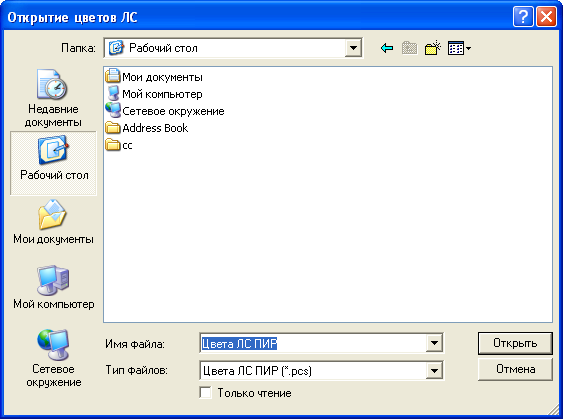Expand the Имя файла dropdown arrow
This screenshot has width=563, height=419.
click(434, 344)
